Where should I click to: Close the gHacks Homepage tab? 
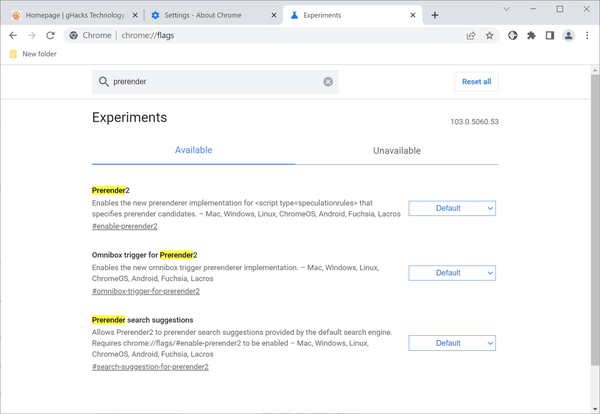[135, 15]
